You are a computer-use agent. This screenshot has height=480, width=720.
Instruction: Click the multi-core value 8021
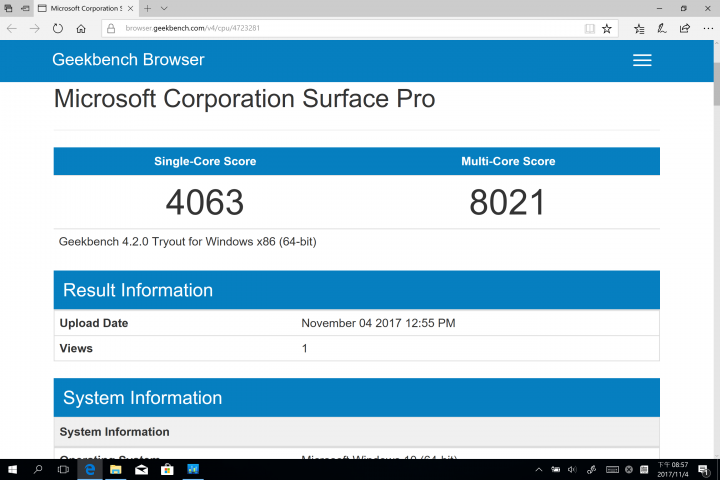click(x=508, y=202)
